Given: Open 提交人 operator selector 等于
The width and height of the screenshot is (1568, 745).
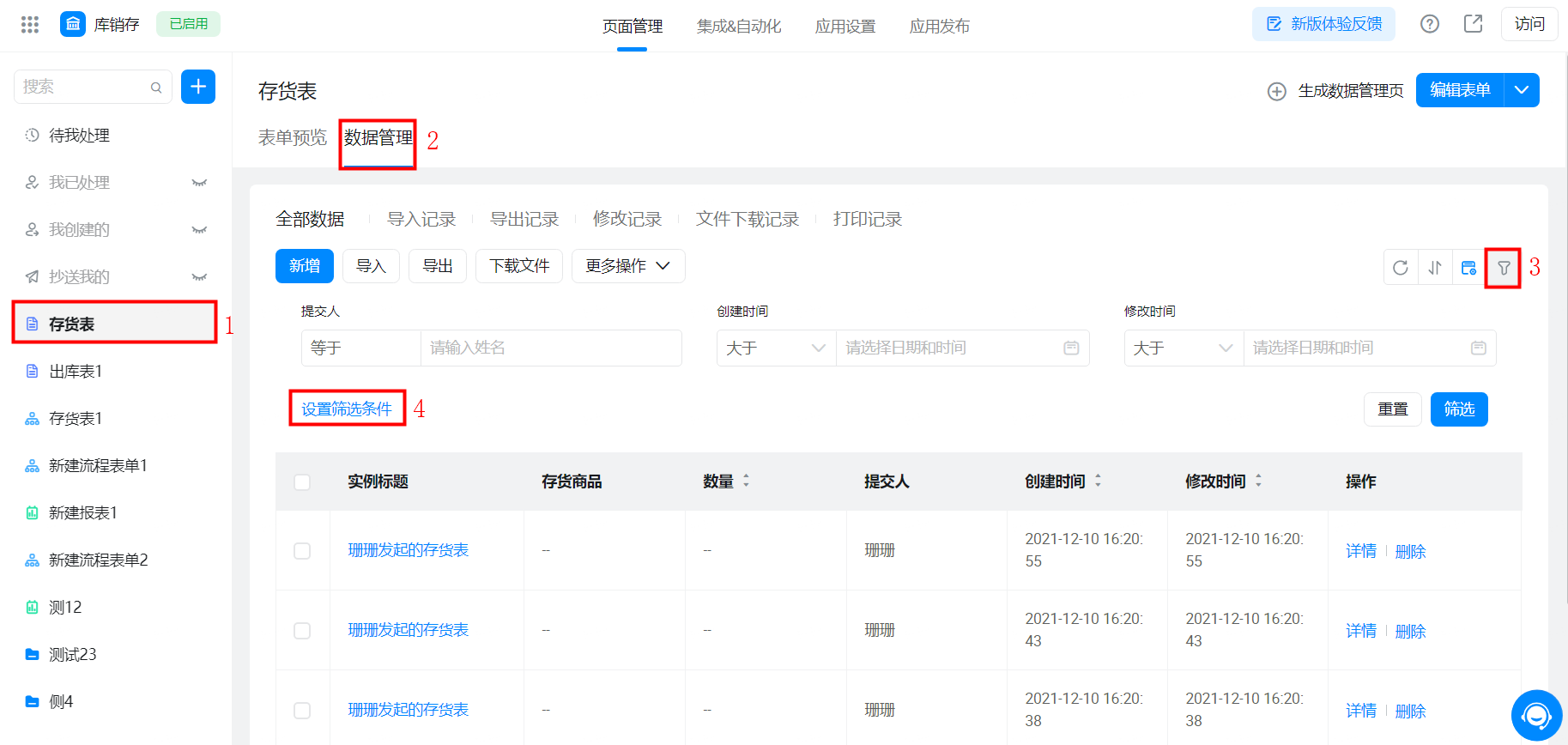Looking at the screenshot, I should pyautogui.click(x=361, y=348).
